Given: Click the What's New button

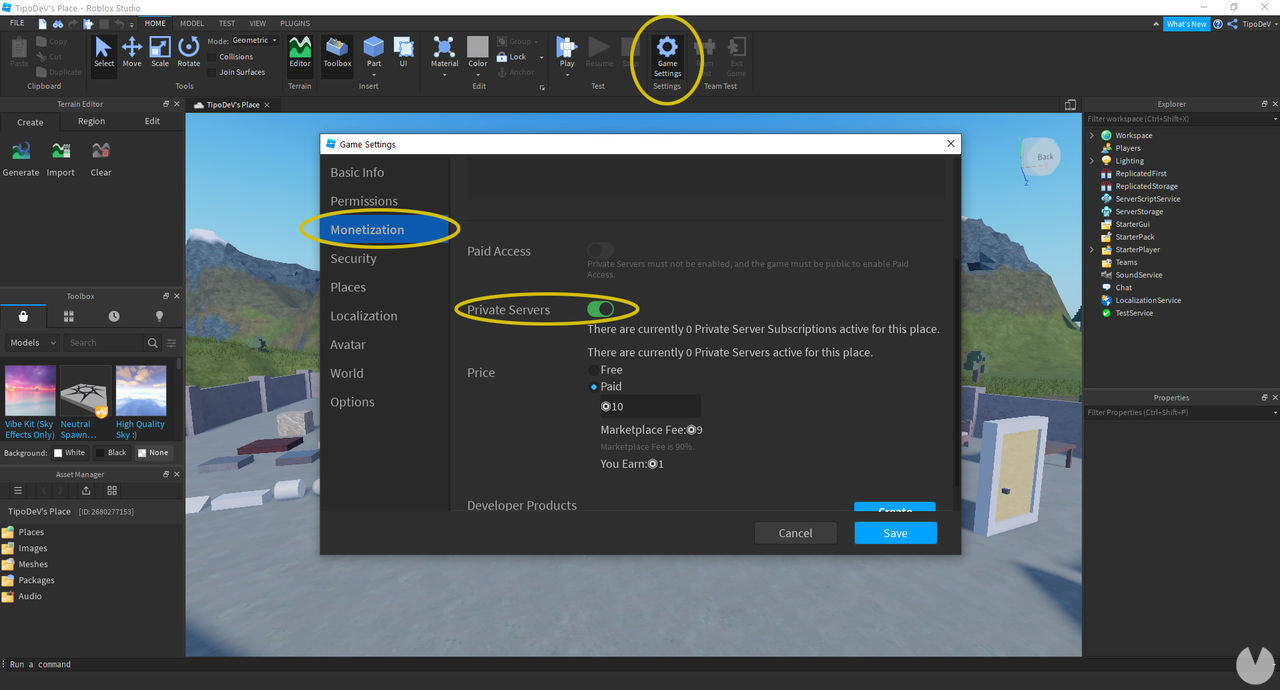Looking at the screenshot, I should [x=1186, y=24].
